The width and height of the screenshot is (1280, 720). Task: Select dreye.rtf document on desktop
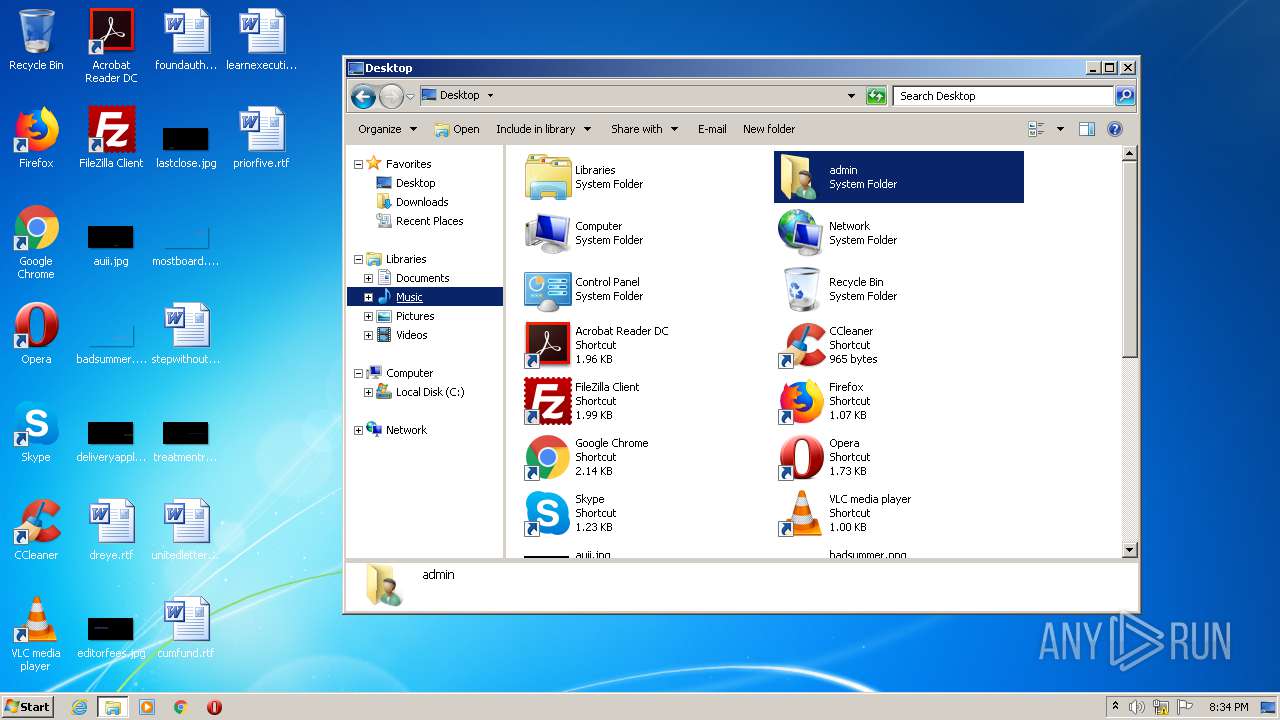click(111, 530)
